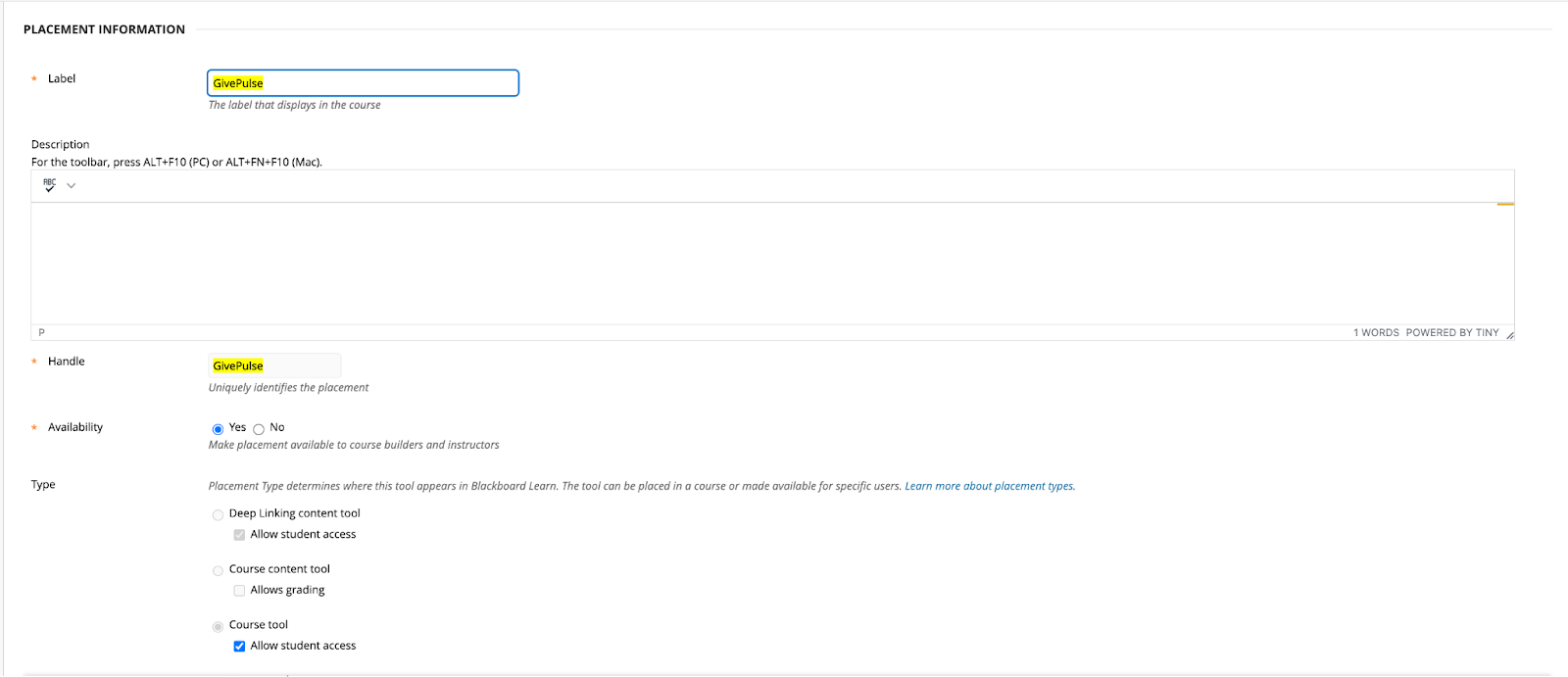Open Learn more about placement types link
Screen dimensions: 1568x677
[990, 486]
